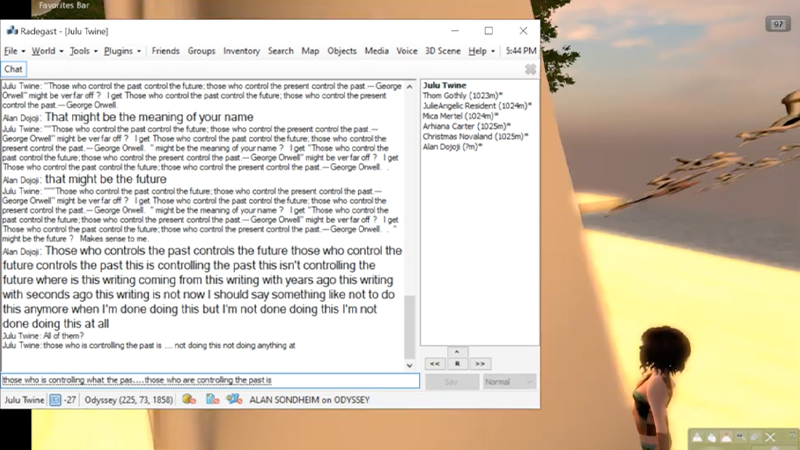
Task: Expand the Plugins menu dropdown arrow
Action: click(x=139, y=52)
